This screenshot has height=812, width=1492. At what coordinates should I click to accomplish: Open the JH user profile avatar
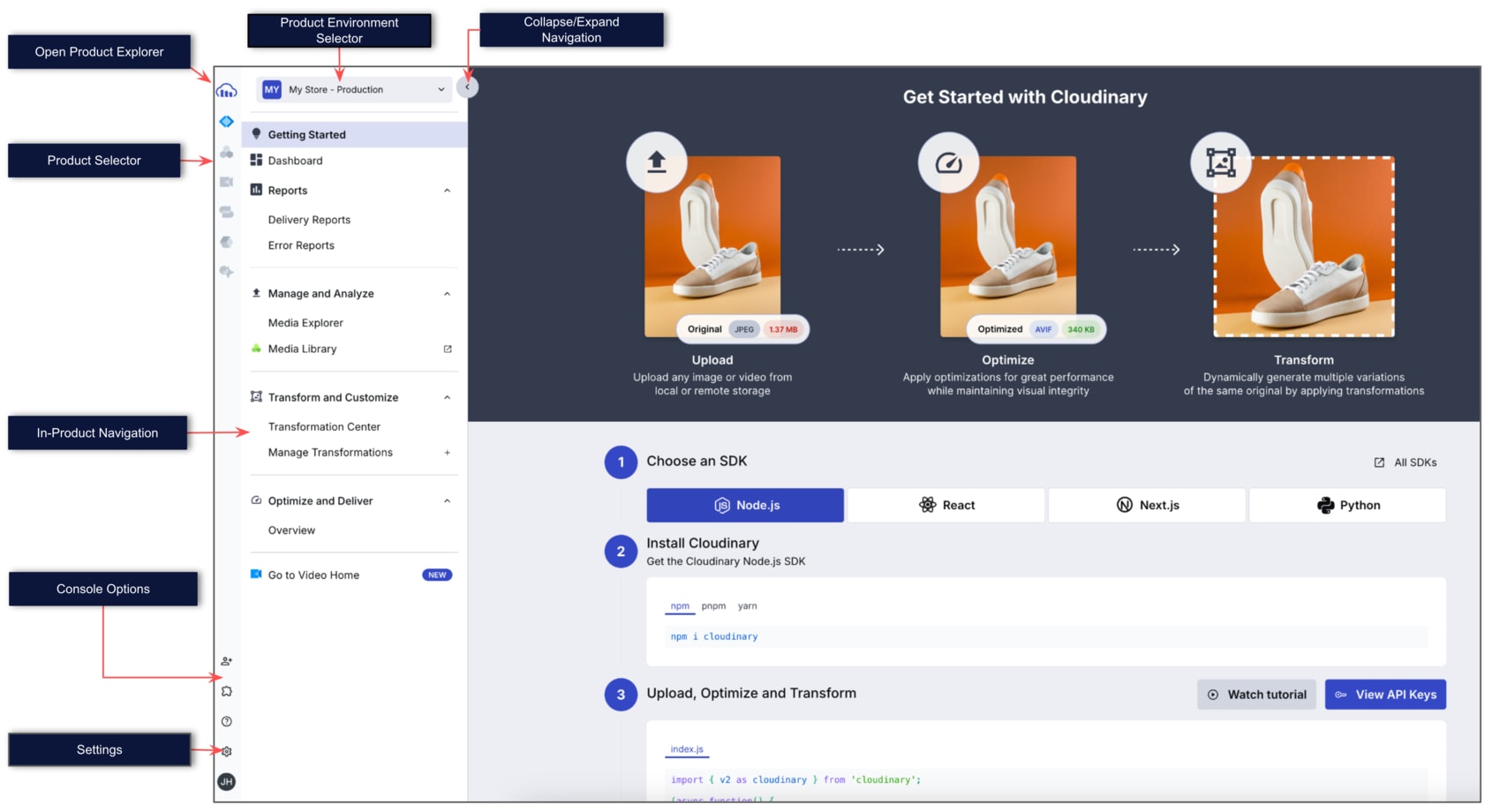[227, 781]
